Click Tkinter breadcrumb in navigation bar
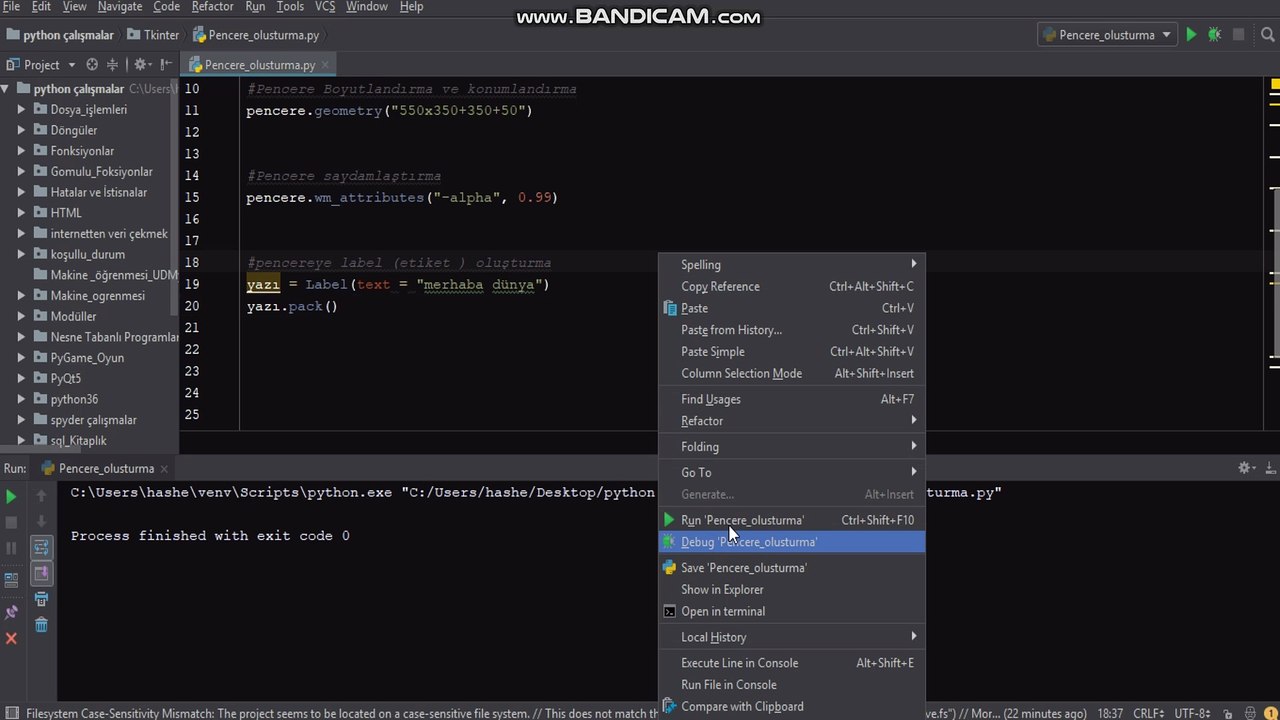This screenshot has width=1280, height=720. pos(153,35)
